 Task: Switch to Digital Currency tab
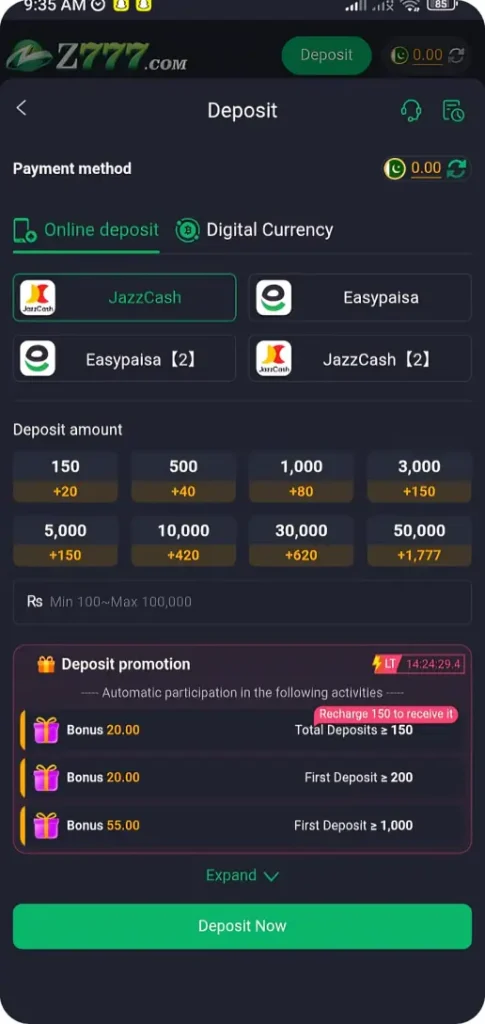255,230
